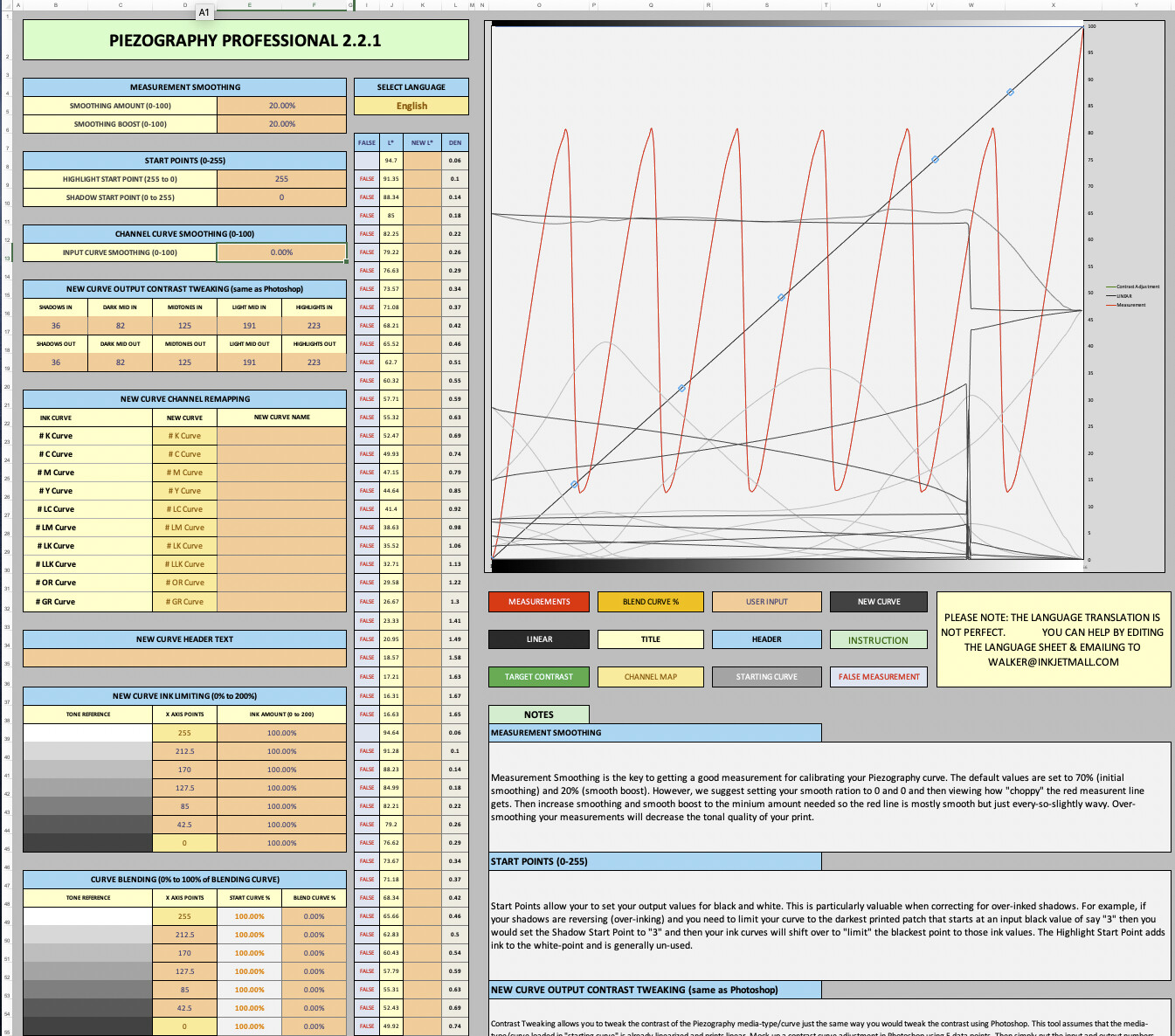Select the L* value 91.35
Image resolution: width=1175 pixels, height=1036 pixels.
391,179
